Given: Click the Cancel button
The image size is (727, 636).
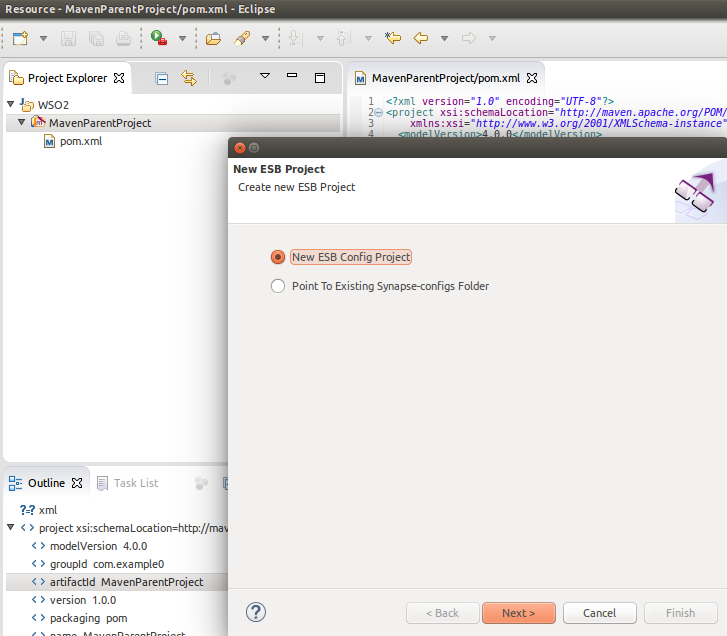Looking at the screenshot, I should coord(599,613).
